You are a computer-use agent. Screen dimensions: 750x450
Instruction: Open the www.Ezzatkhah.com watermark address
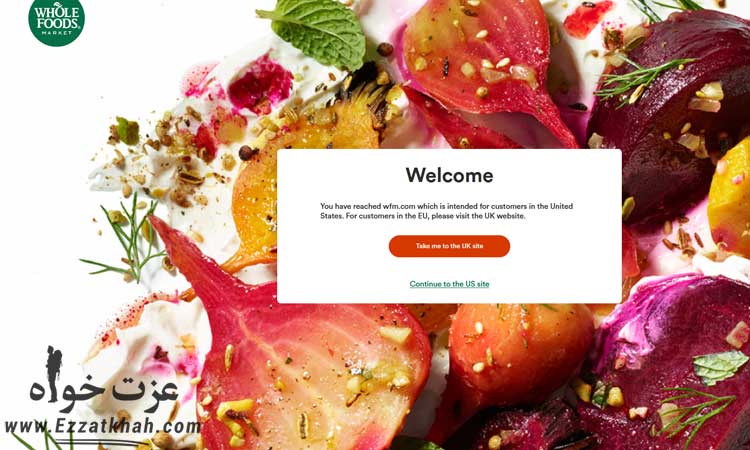[x=102, y=426]
